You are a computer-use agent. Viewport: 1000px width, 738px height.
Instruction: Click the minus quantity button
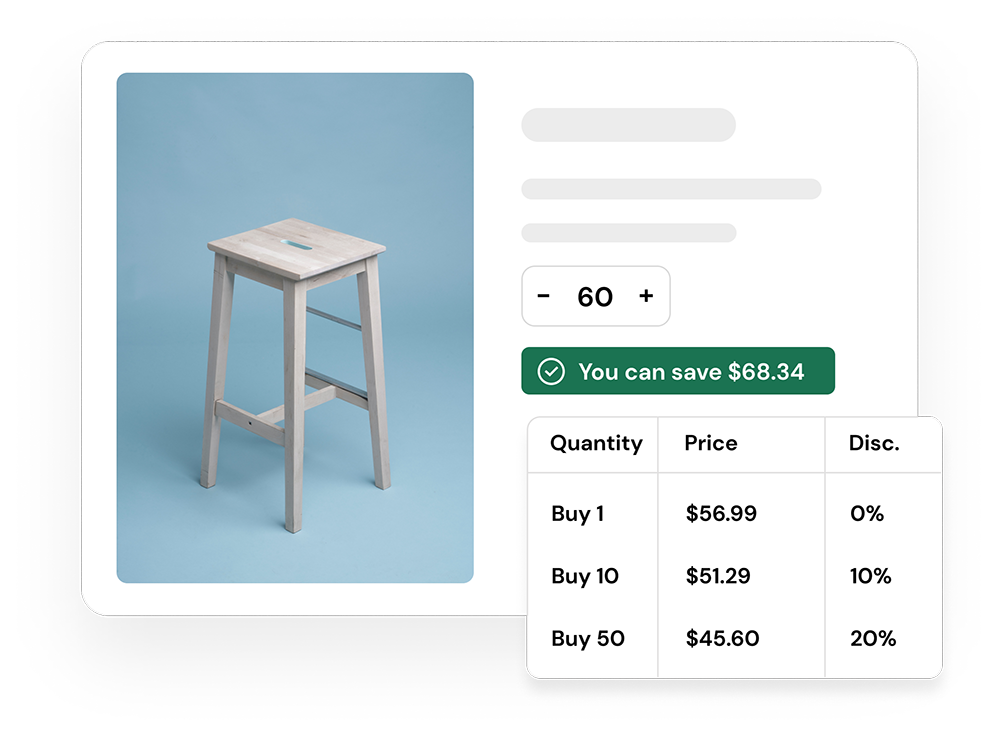tap(544, 296)
